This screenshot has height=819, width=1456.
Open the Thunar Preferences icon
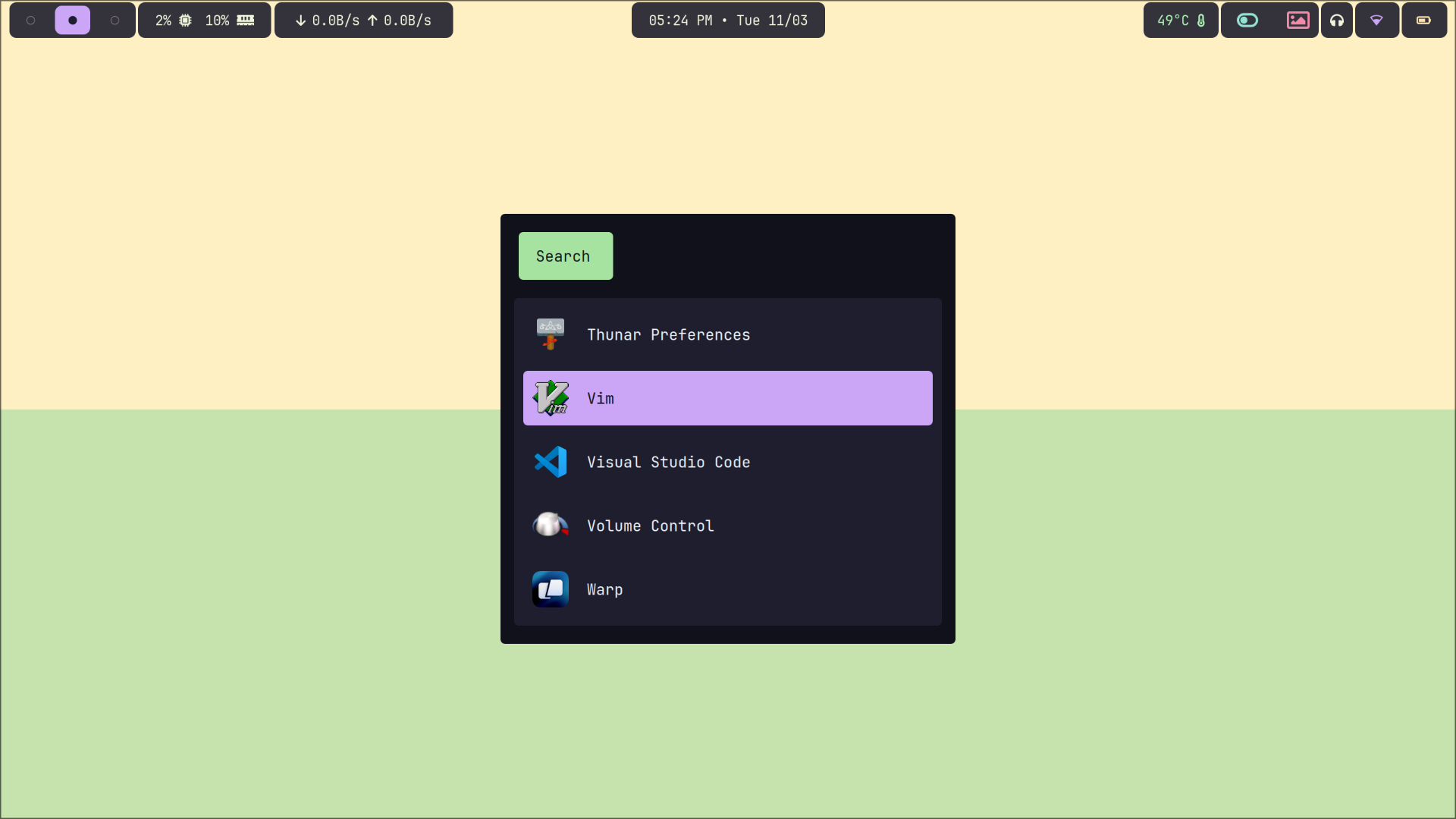[551, 334]
